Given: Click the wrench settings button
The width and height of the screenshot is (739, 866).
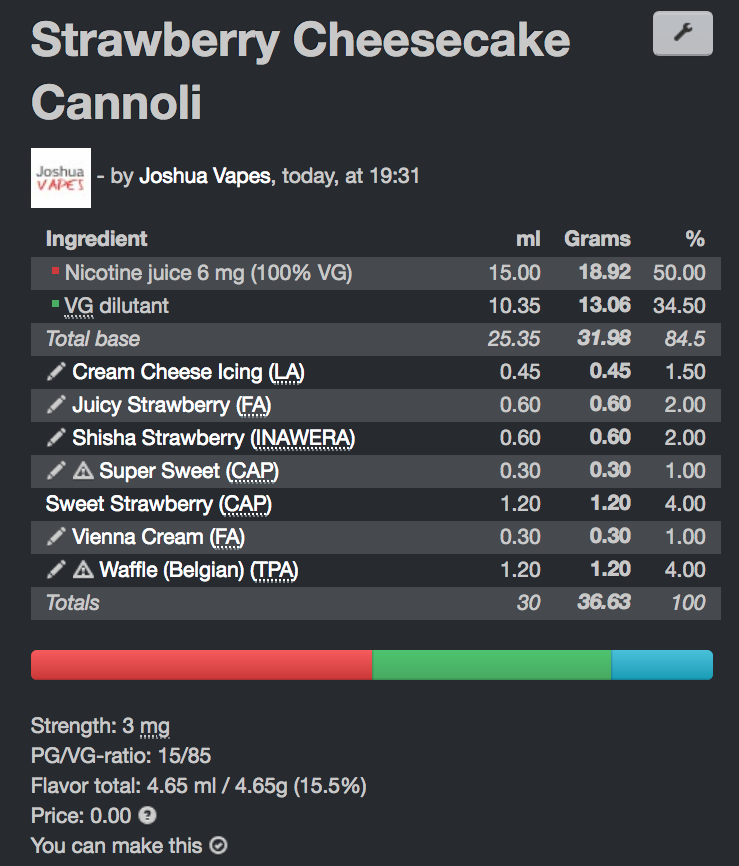Looking at the screenshot, I should click(x=682, y=34).
